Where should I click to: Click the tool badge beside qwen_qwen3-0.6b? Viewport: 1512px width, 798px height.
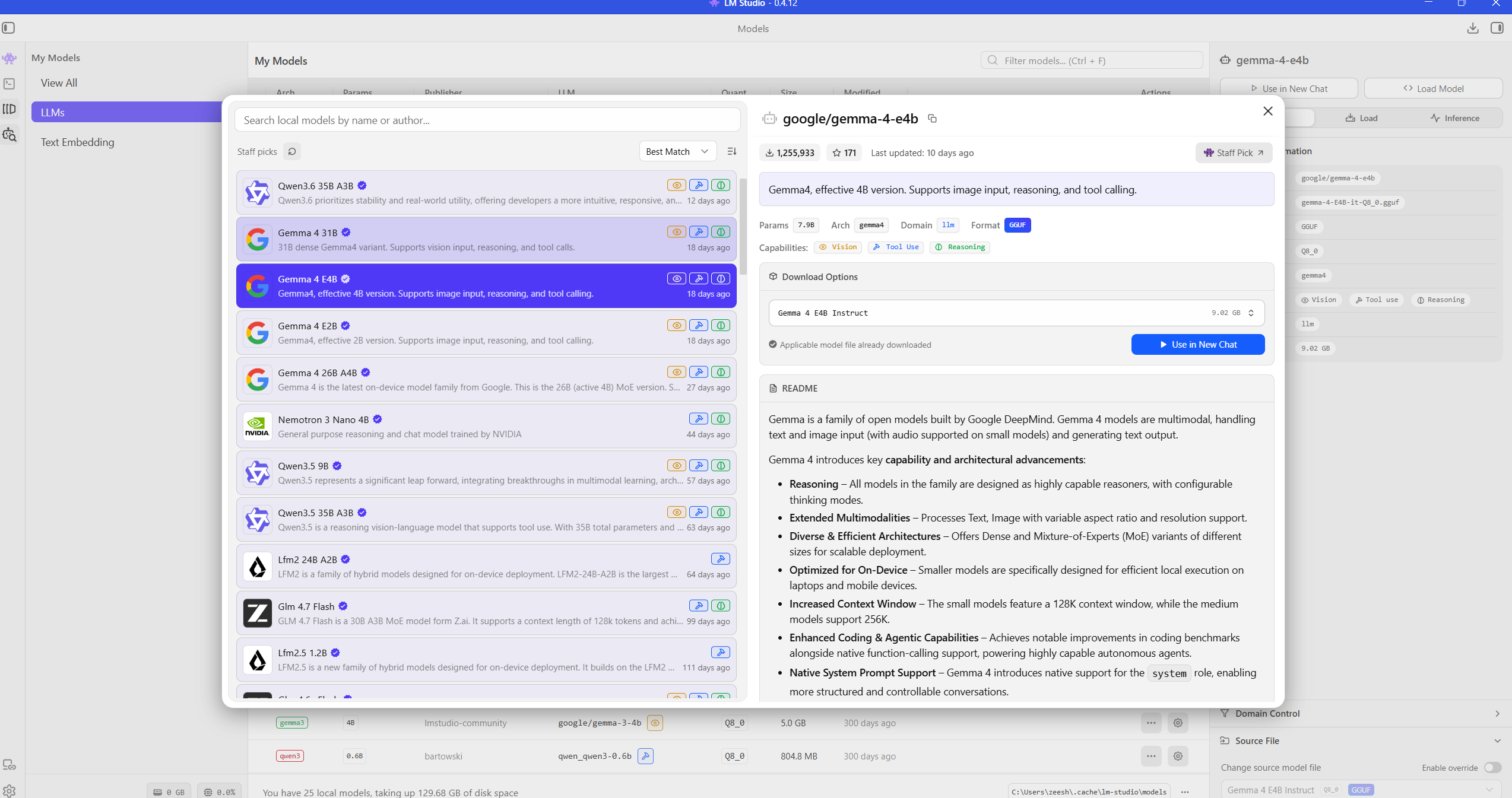click(645, 756)
